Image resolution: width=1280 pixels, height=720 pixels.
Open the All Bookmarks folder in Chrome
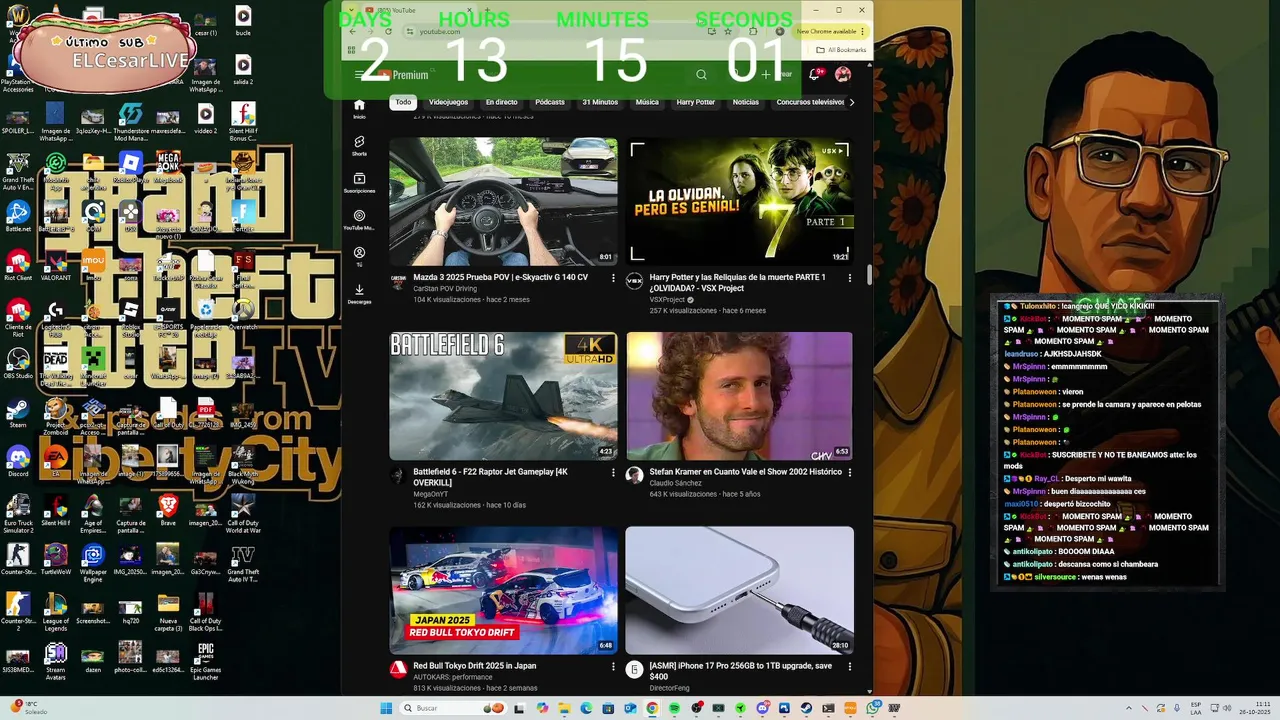841,50
